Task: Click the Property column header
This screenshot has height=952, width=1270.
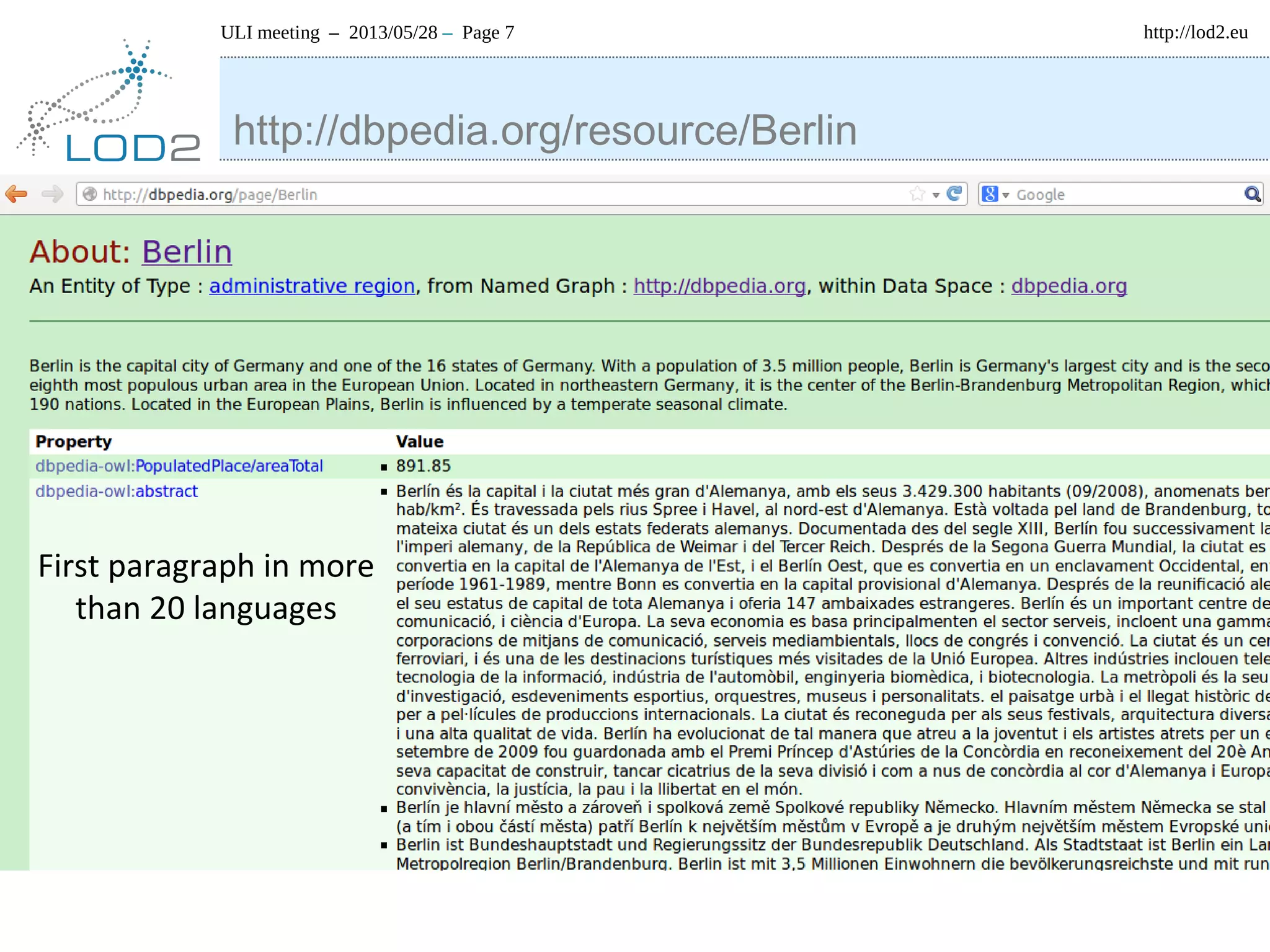Action: click(x=74, y=442)
